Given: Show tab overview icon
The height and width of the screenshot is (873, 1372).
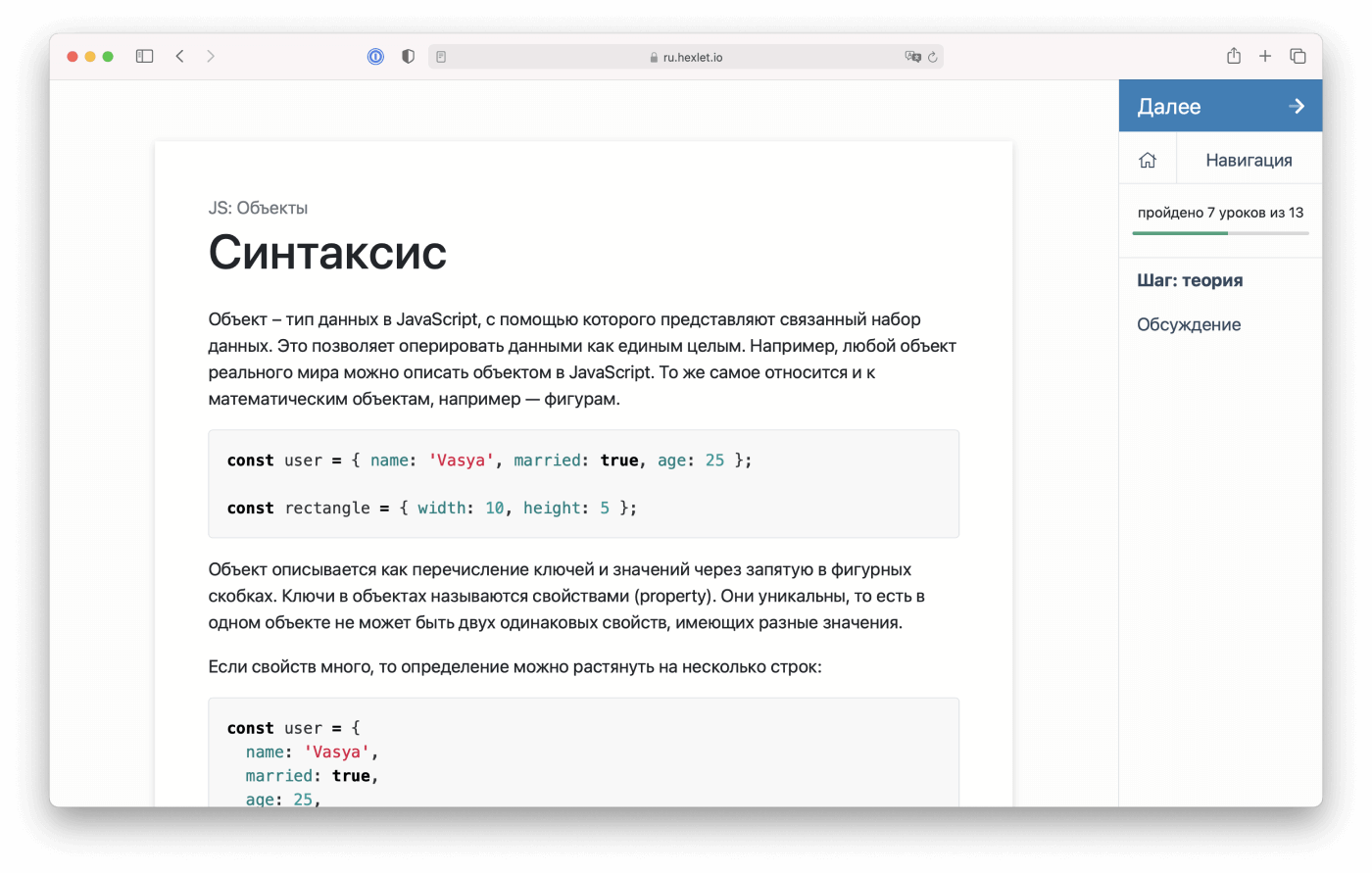Looking at the screenshot, I should pyautogui.click(x=1298, y=57).
